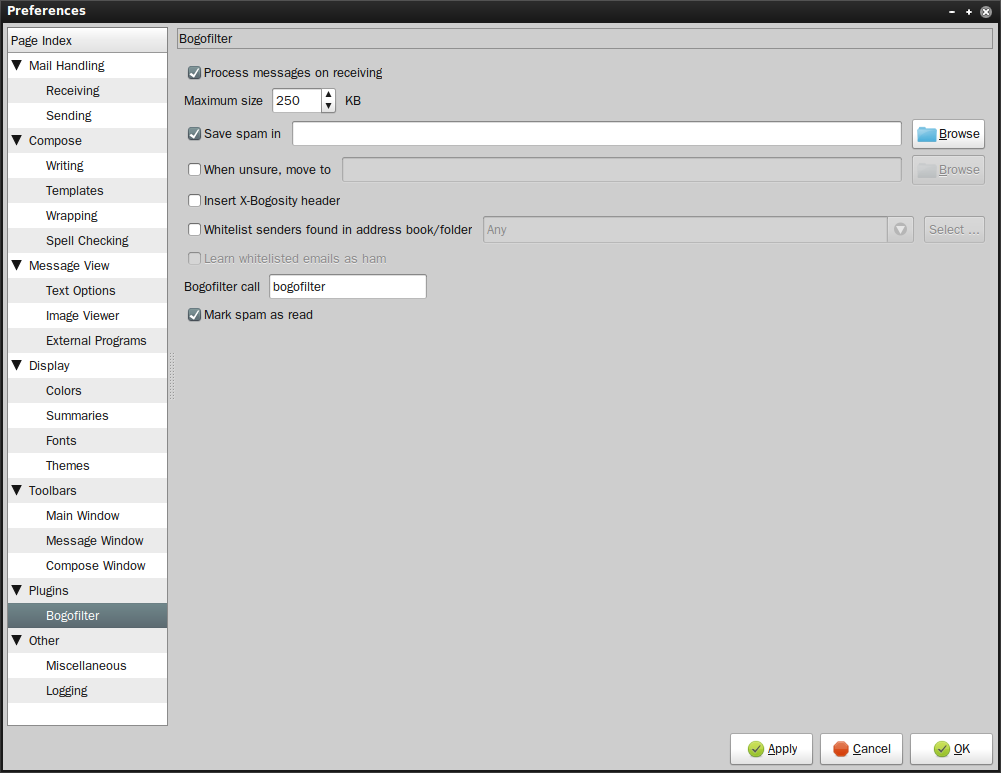
Task: Focus the Maximum size number field
Action: click(x=297, y=101)
